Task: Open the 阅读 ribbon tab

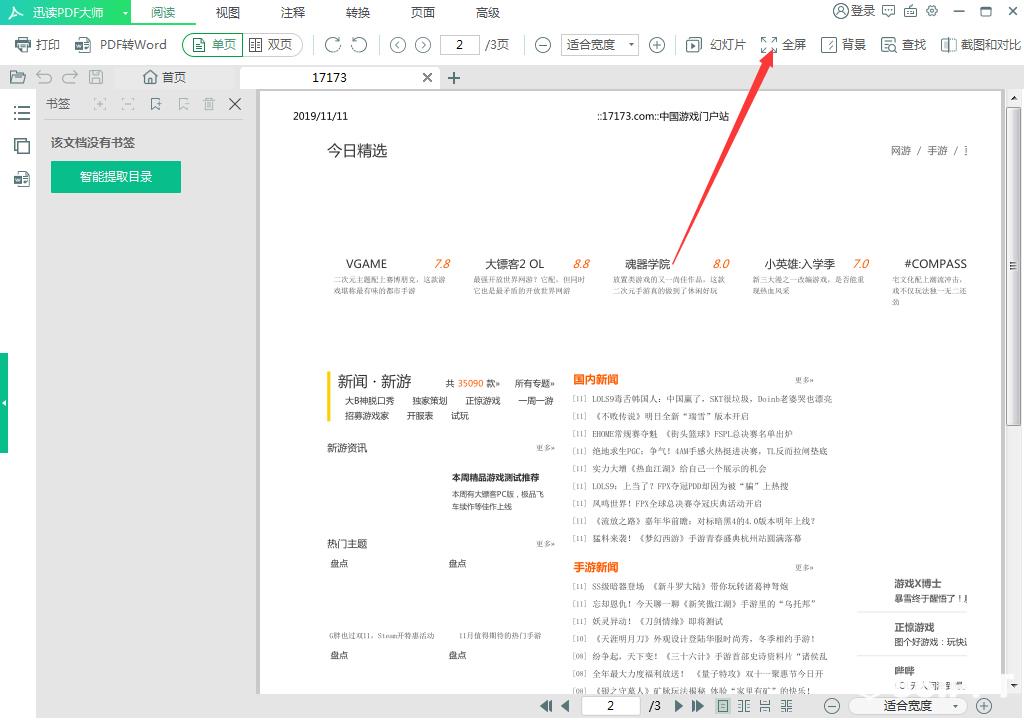Action: (163, 12)
